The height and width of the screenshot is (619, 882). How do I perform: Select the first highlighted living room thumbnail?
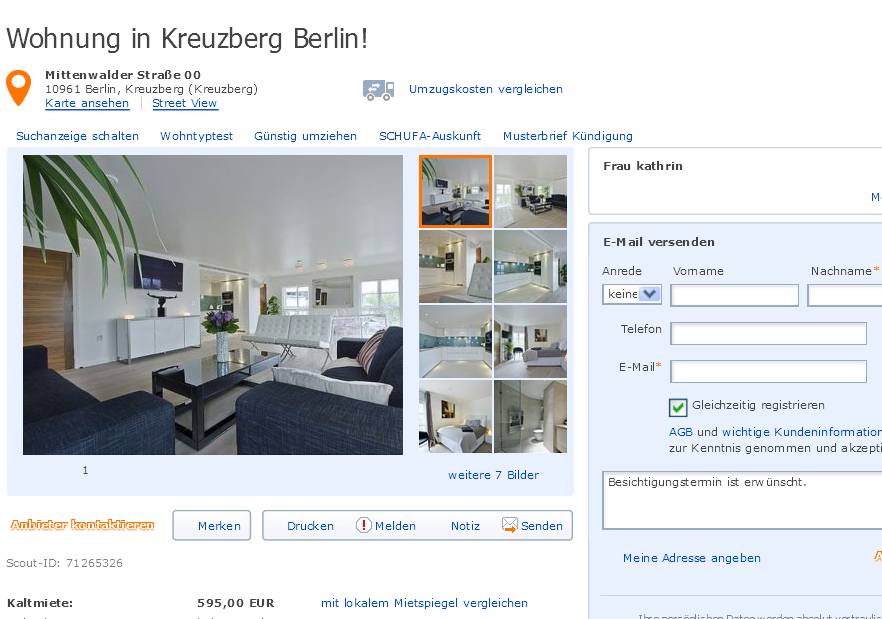click(456, 191)
